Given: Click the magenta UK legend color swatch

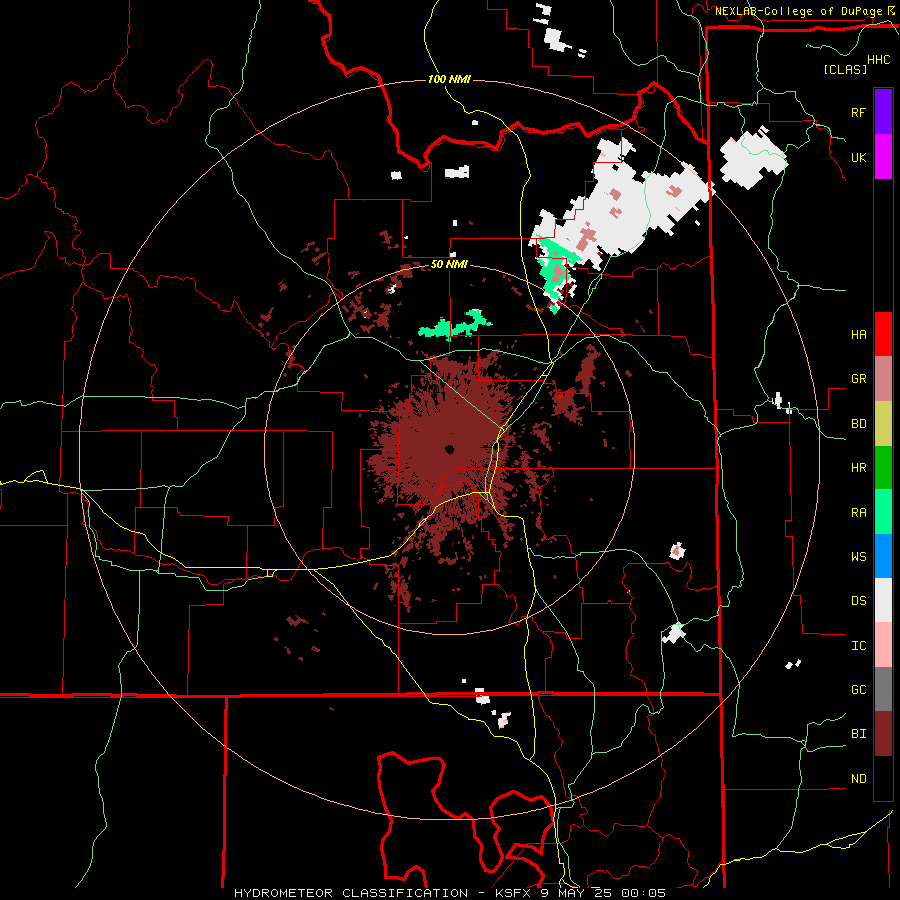Looking at the screenshot, I should coord(883,157).
